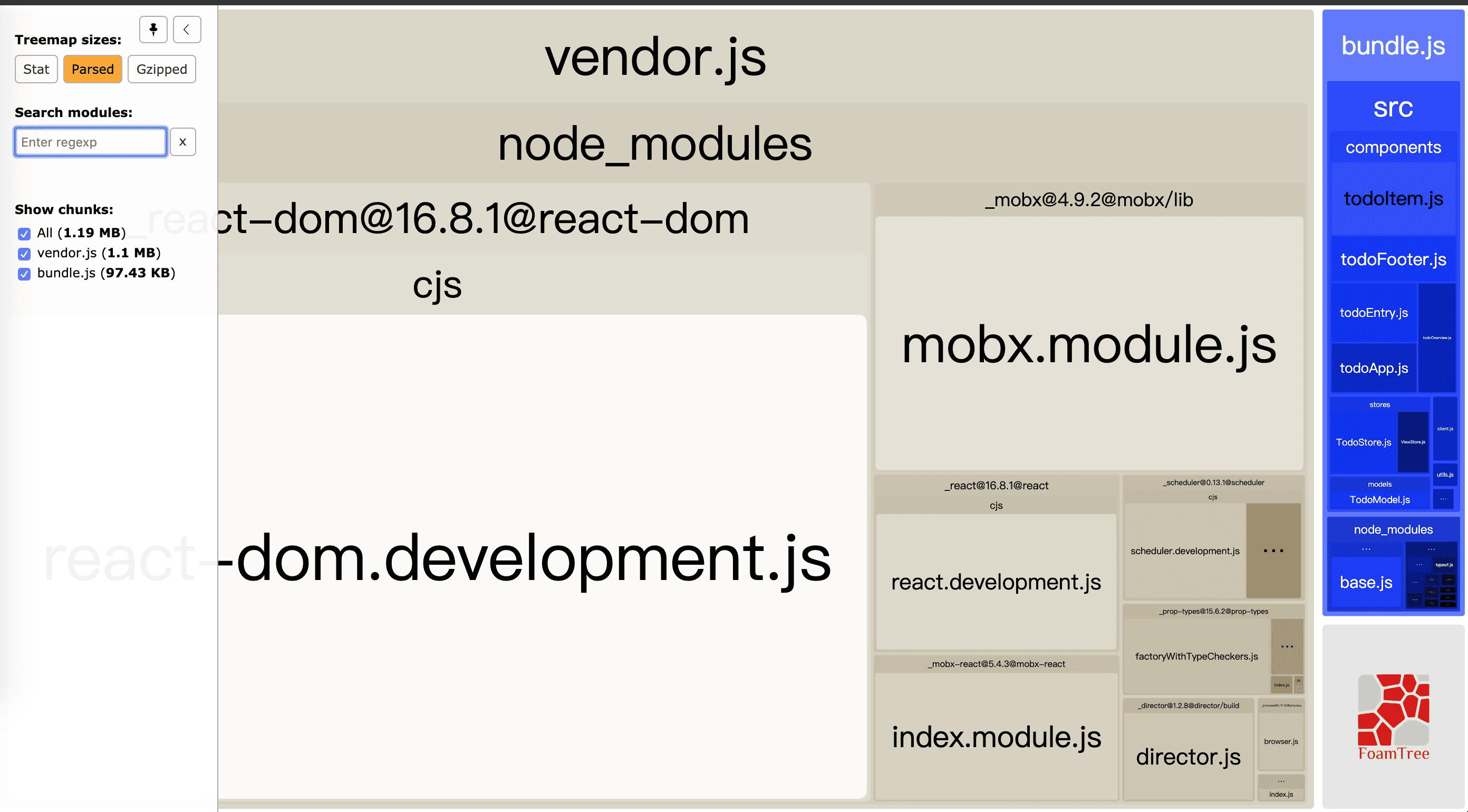Screen dimensions: 1468x812
Task: Switch treemap sizes to Stat
Action: (x=36, y=69)
